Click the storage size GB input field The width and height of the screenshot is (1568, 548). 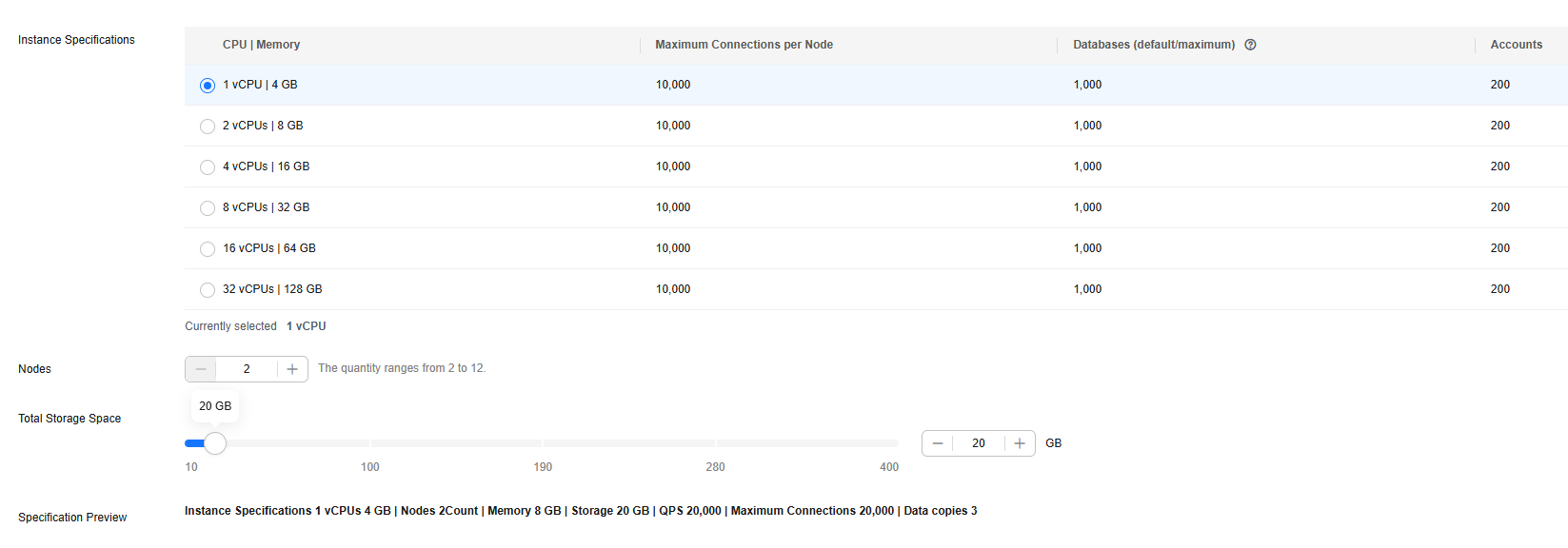coord(979,443)
